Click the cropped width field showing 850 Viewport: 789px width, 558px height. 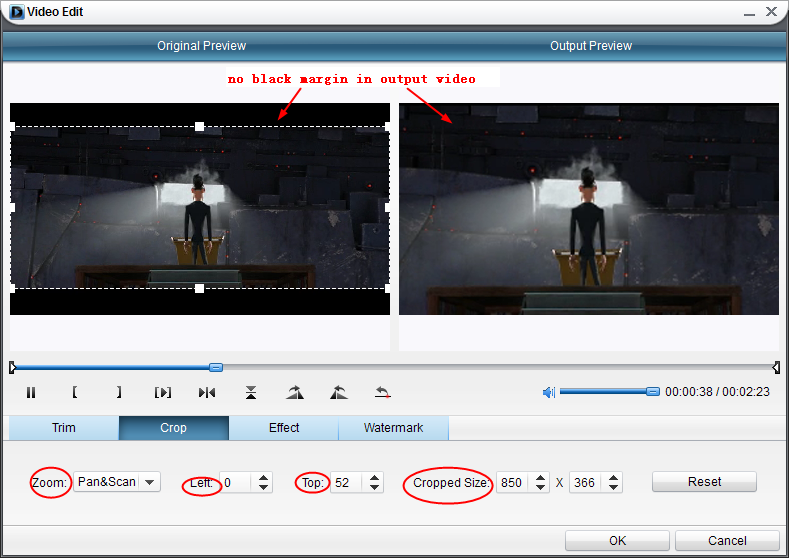point(513,483)
